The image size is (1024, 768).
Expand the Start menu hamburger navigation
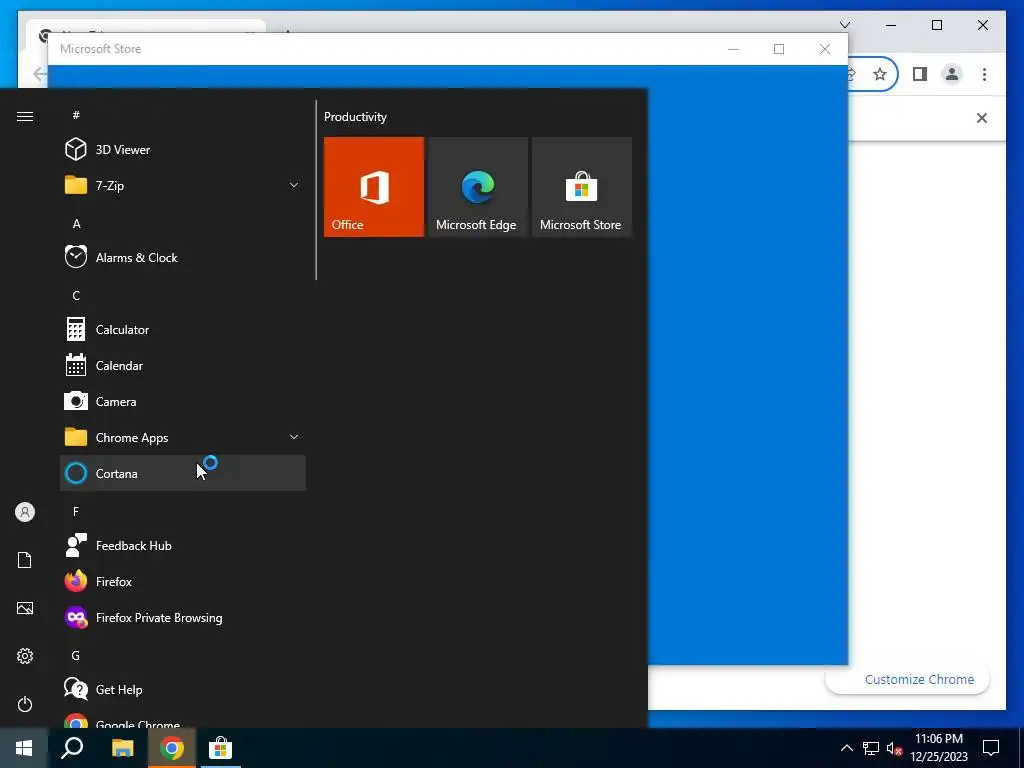[25, 116]
